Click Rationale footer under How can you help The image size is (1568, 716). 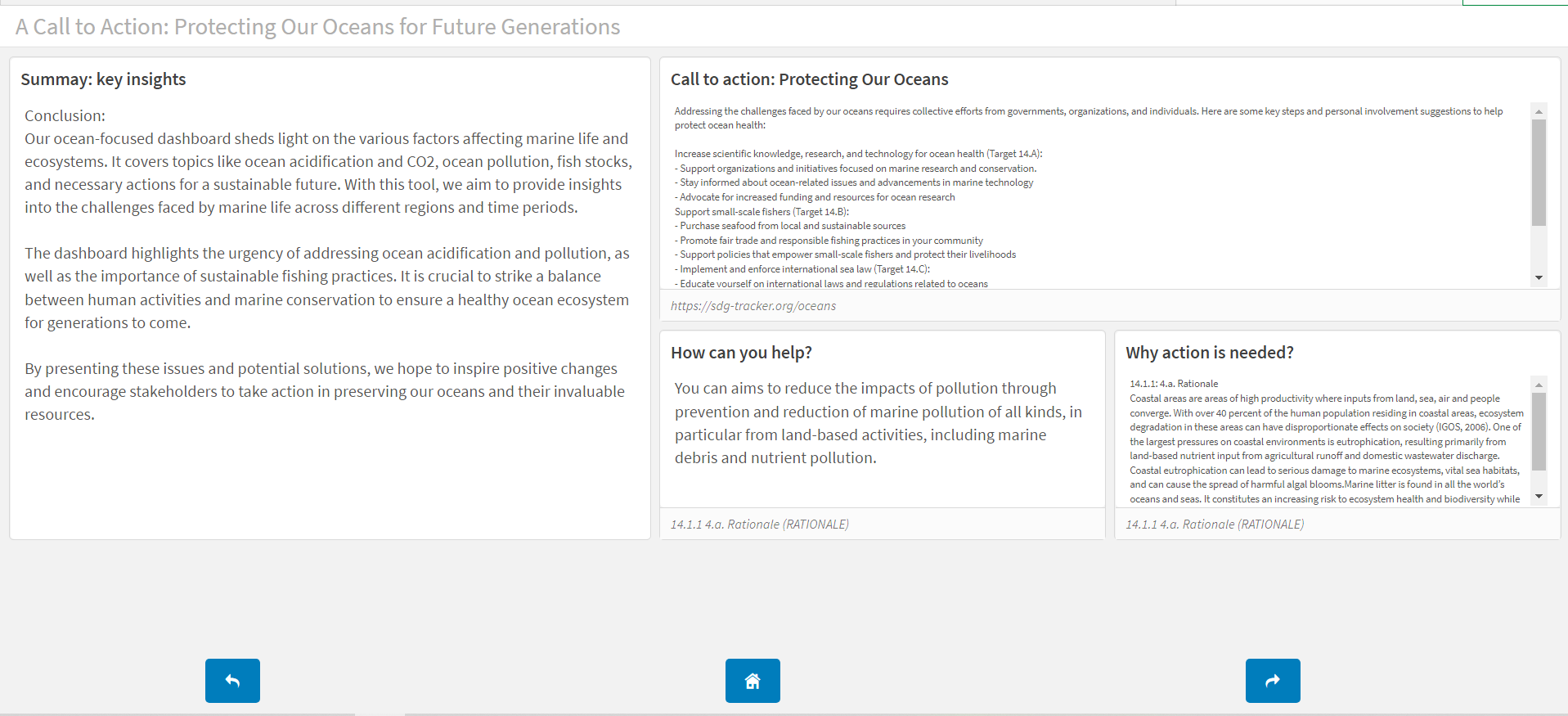760,525
